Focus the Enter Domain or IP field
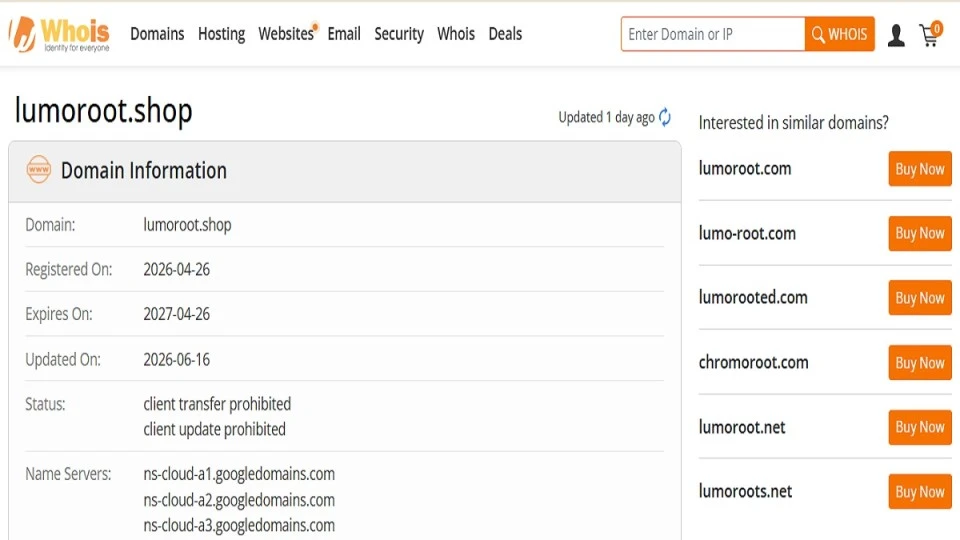The width and height of the screenshot is (960, 540). [713, 34]
